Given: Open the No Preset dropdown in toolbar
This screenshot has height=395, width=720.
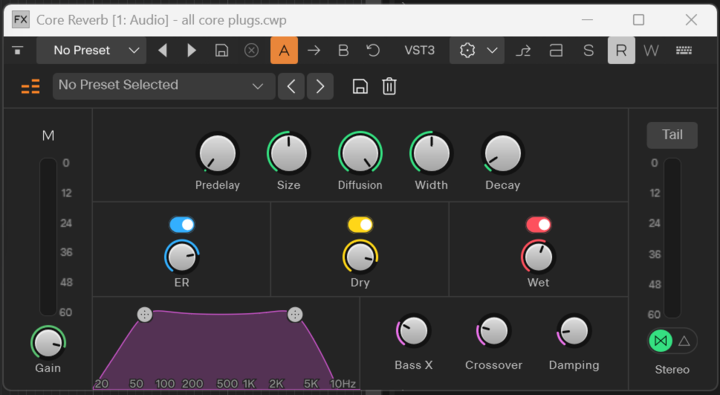Looking at the screenshot, I should click(91, 50).
